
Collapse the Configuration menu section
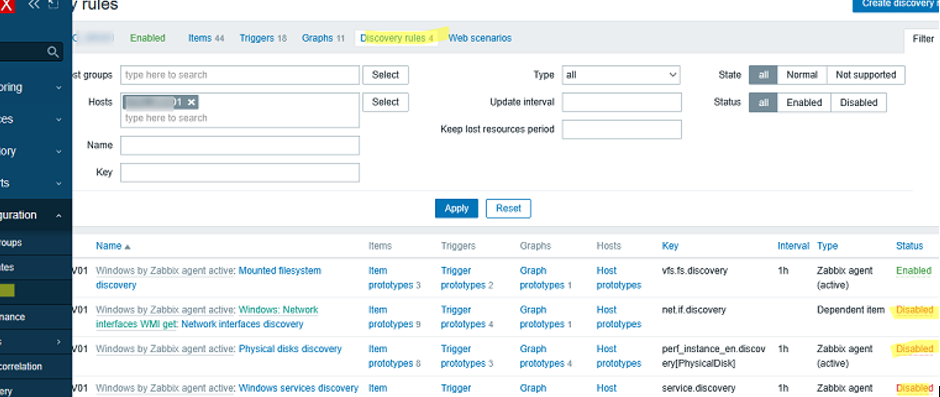59,215
